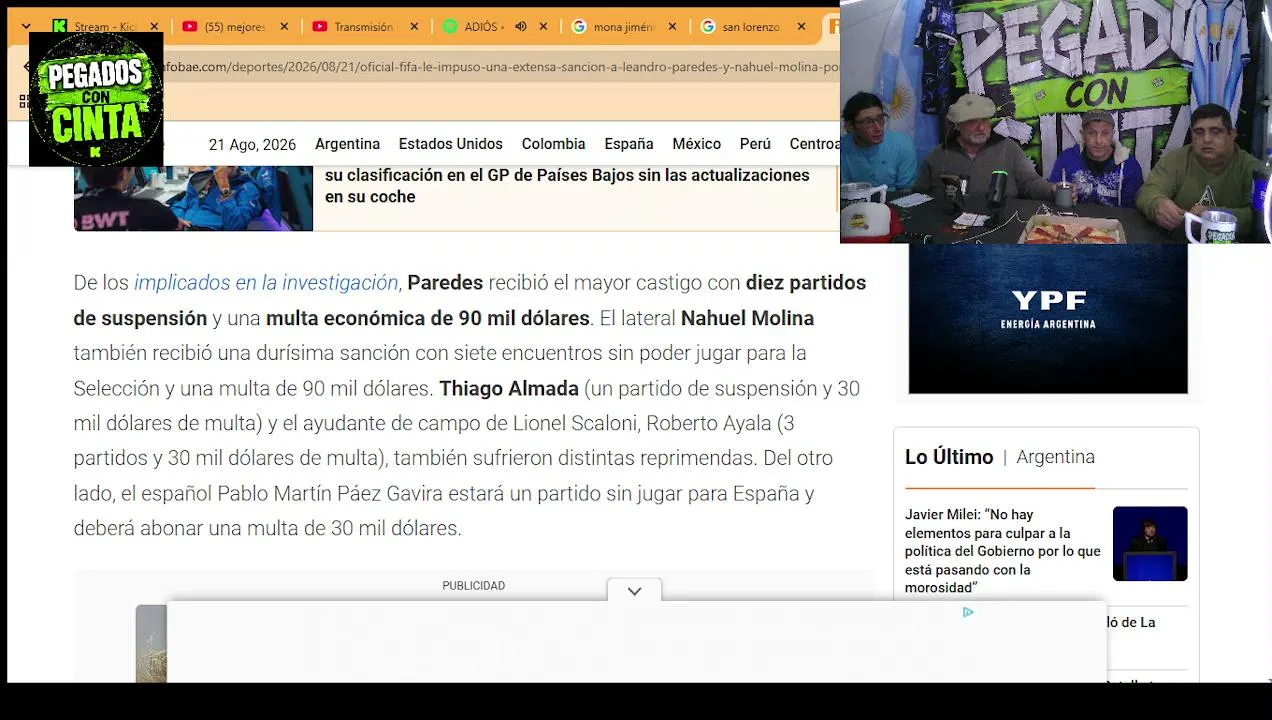
Task: Click the AdChoices triangle icon on ad
Action: (968, 612)
